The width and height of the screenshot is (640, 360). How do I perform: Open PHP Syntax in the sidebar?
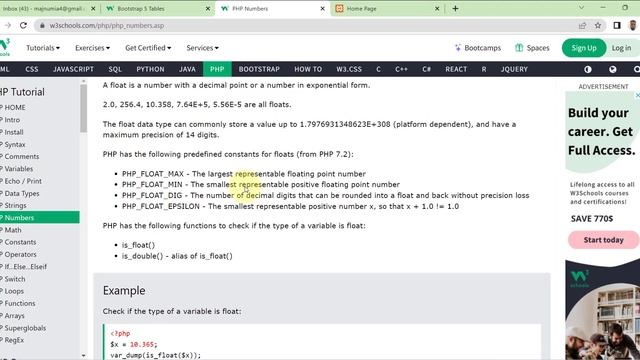click(x=40, y=144)
